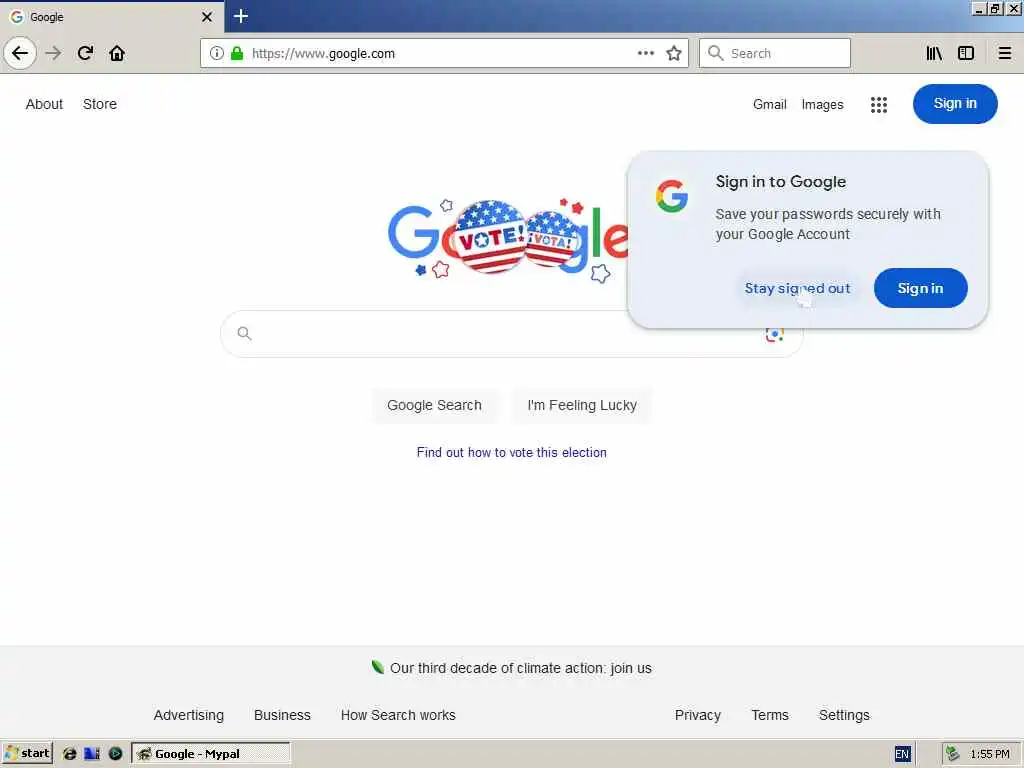Open the browser home page
Image resolution: width=1024 pixels, height=768 pixels.
117,53
